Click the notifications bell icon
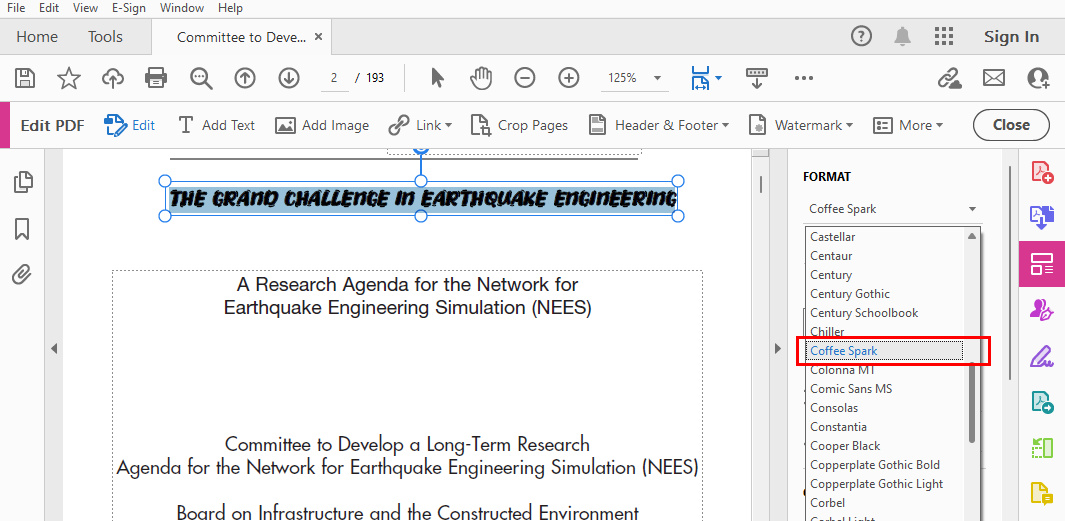 point(902,37)
